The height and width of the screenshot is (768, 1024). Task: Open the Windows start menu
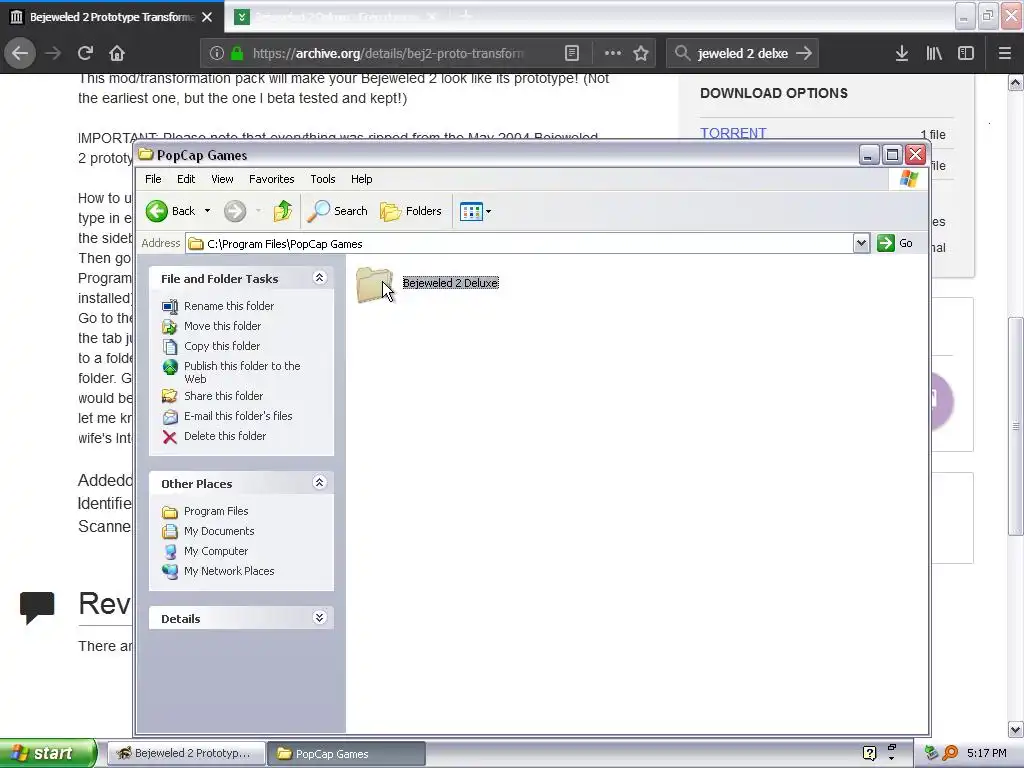(x=47, y=753)
